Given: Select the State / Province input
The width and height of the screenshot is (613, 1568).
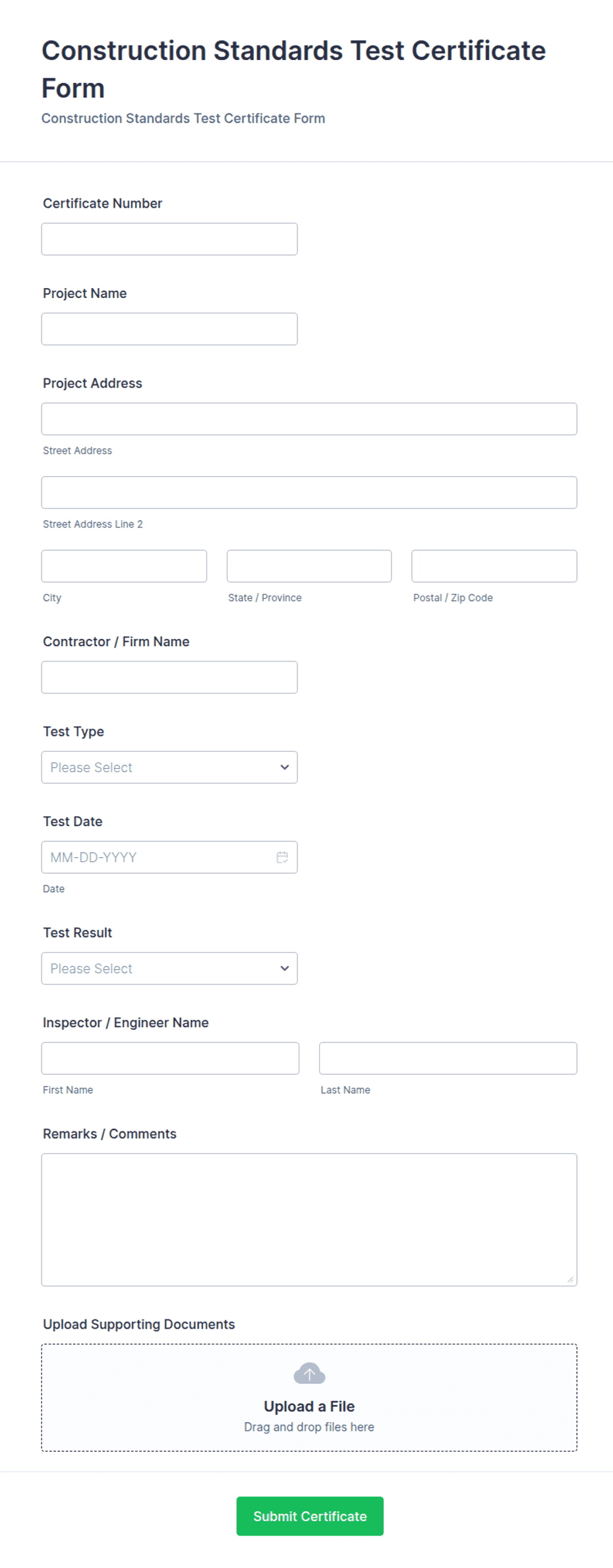Looking at the screenshot, I should (x=309, y=566).
